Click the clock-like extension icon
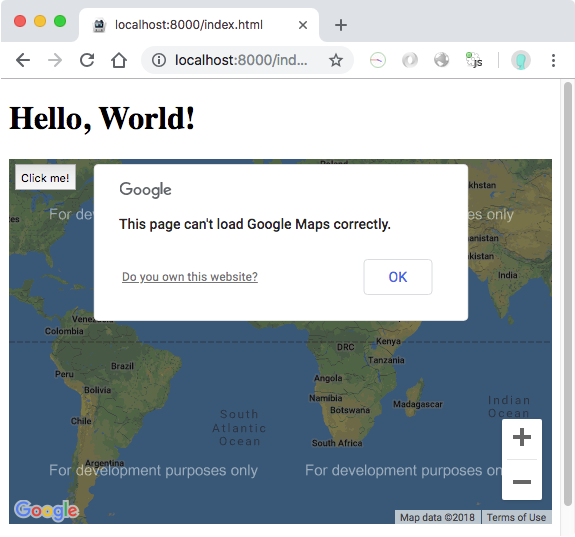 (378, 60)
